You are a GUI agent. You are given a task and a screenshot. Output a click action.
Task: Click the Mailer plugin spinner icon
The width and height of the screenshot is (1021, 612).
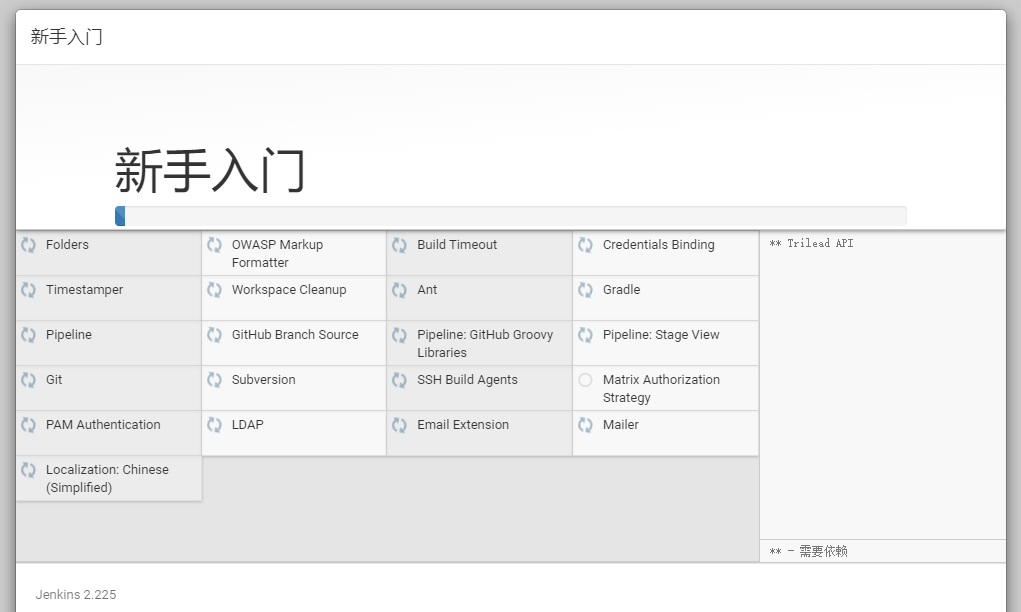(585, 424)
